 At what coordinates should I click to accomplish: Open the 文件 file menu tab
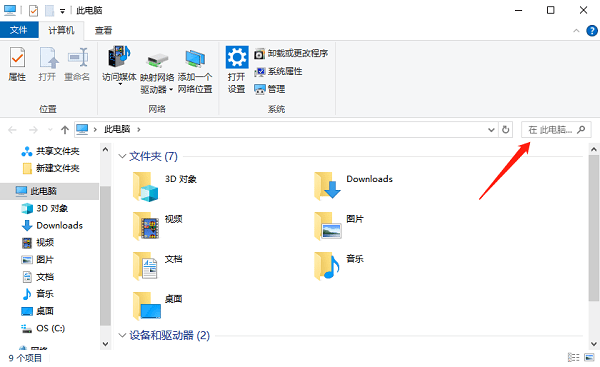tap(19, 30)
